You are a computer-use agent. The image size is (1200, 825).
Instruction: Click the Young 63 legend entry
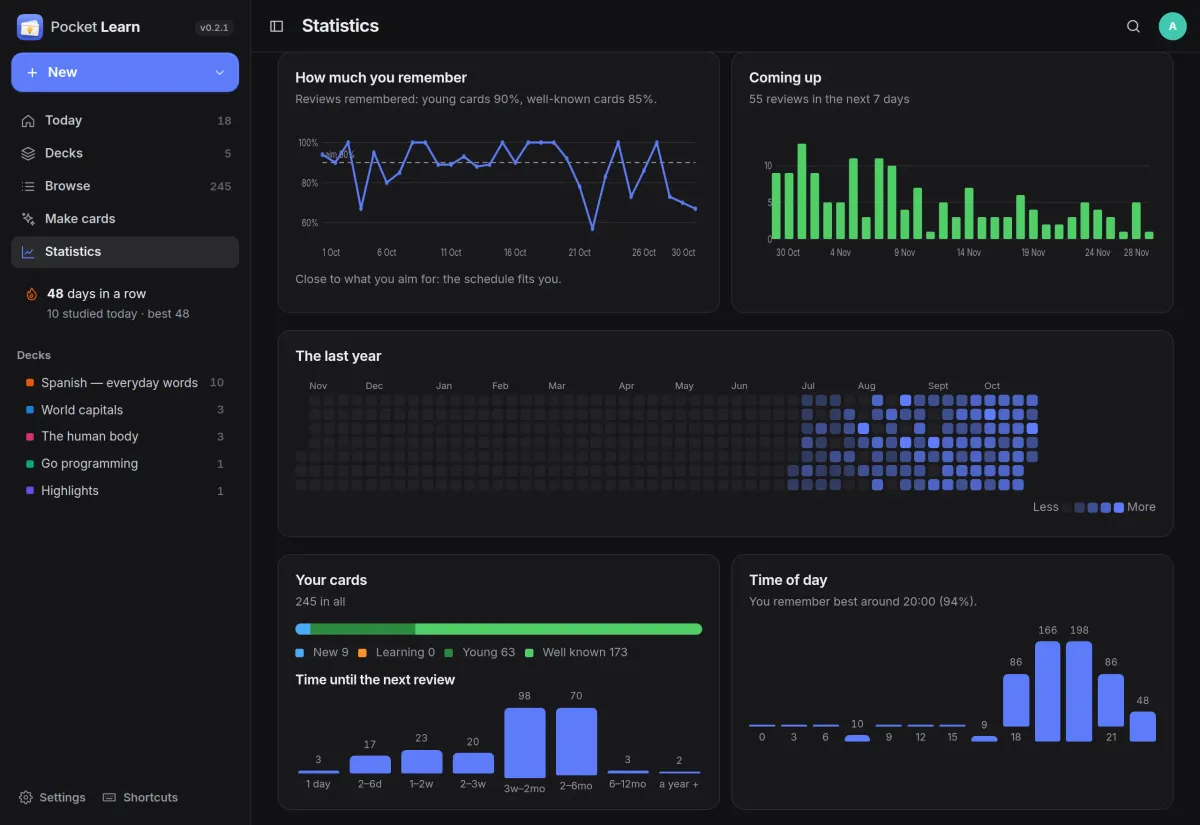pos(479,652)
